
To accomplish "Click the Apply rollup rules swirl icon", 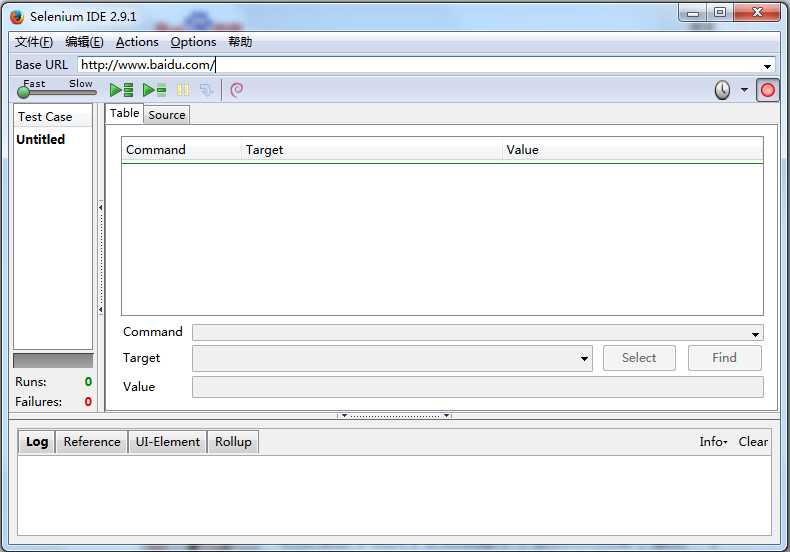I will pyautogui.click(x=236, y=90).
